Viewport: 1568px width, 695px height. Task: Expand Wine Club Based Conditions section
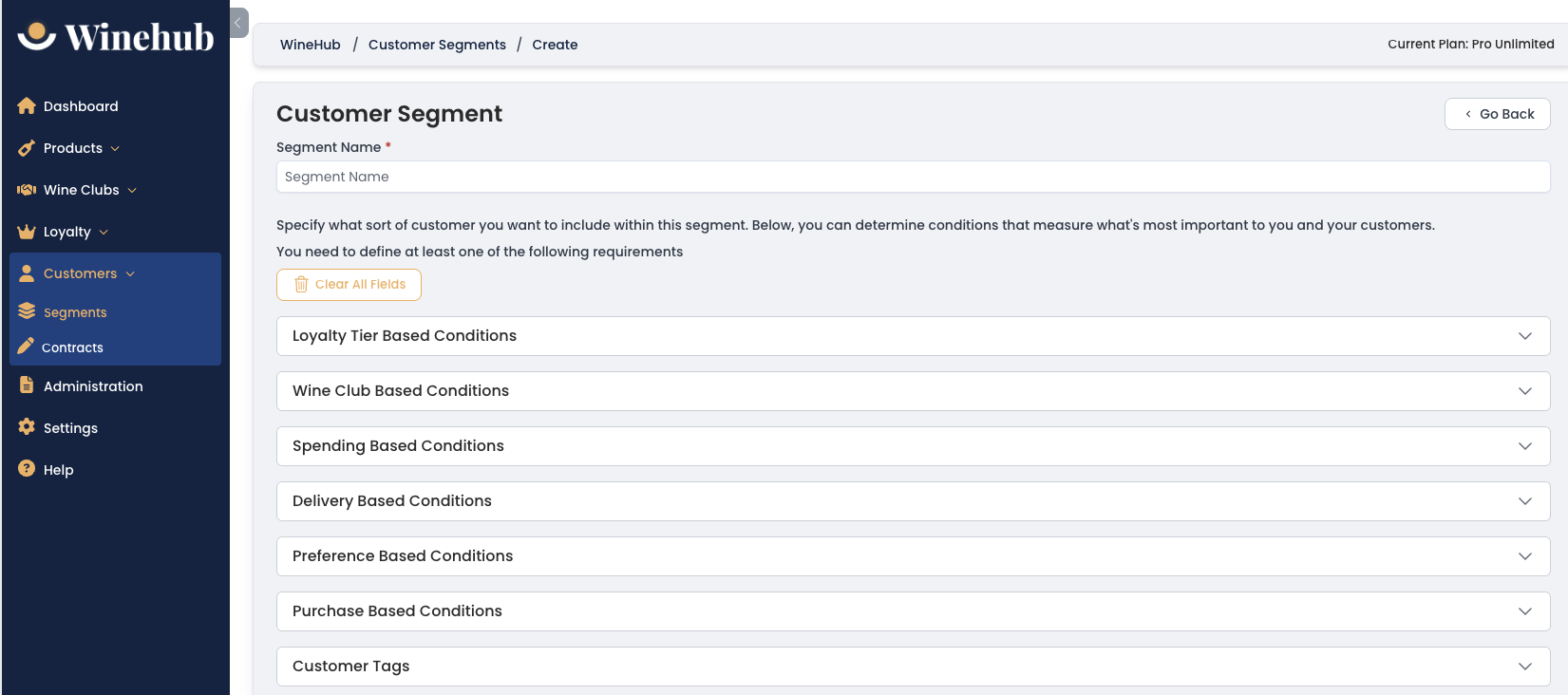coord(913,391)
